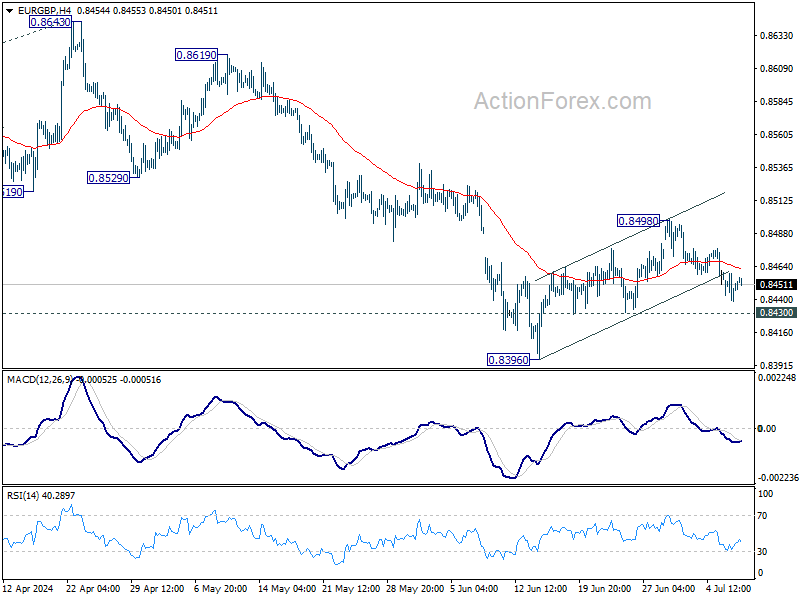Click the RSI 30 level label
Screen dimensions: 800x600
[x=762, y=552]
